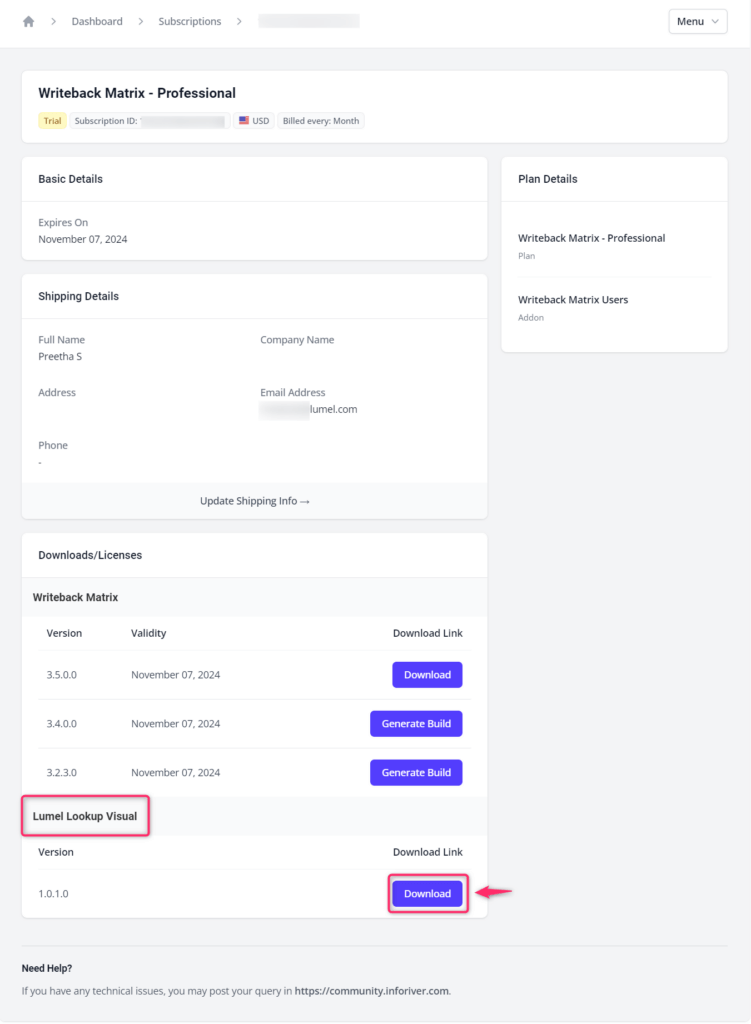Collapse the Plan Details panel
Screen dimensions: 751x1024
[546, 178]
